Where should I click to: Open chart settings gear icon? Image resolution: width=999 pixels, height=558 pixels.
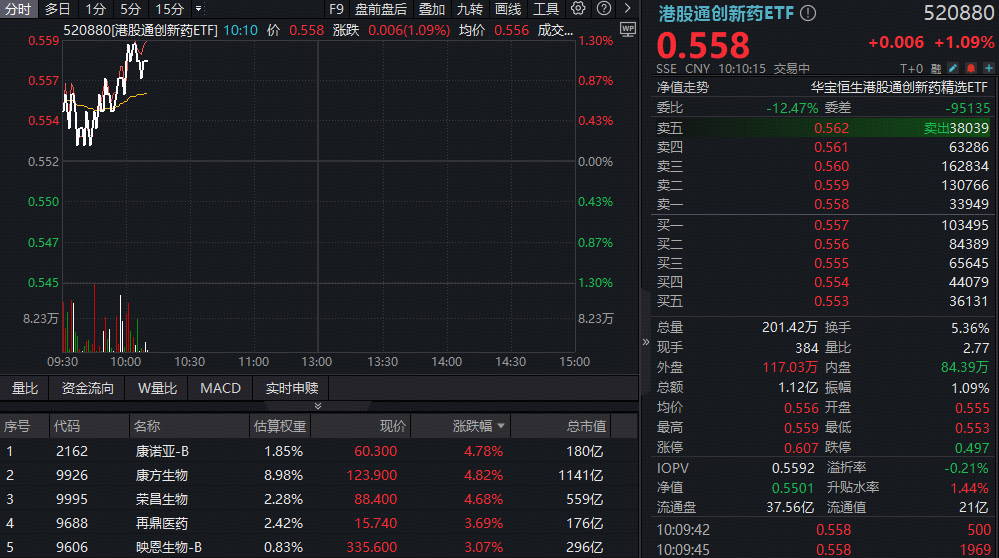click(x=578, y=9)
